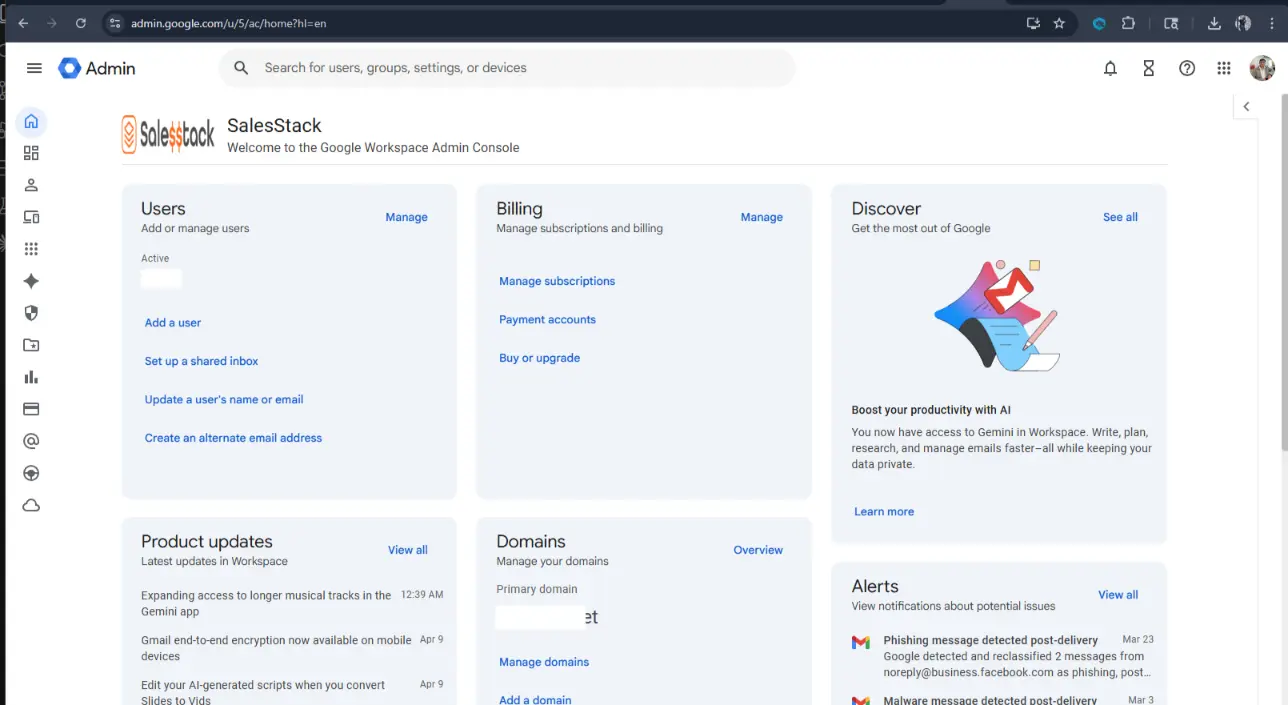The image size is (1288, 705).
Task: Click Create an alternate email address
Action: tap(233, 438)
